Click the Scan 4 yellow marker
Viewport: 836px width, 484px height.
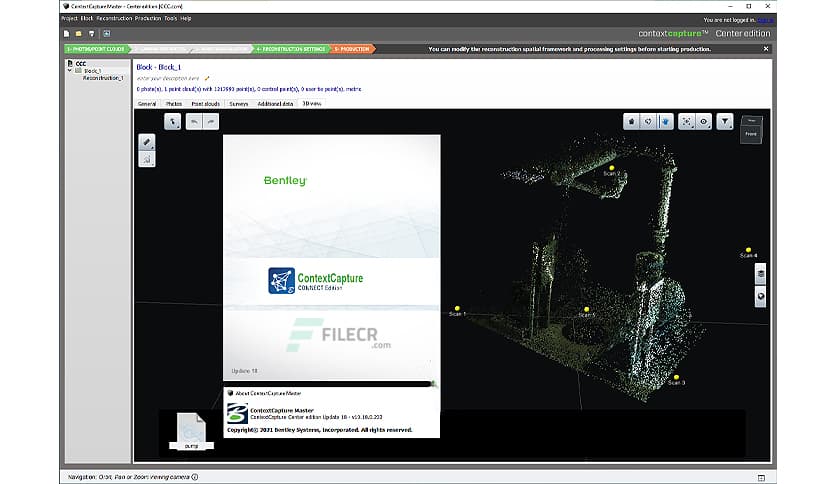pos(748,250)
